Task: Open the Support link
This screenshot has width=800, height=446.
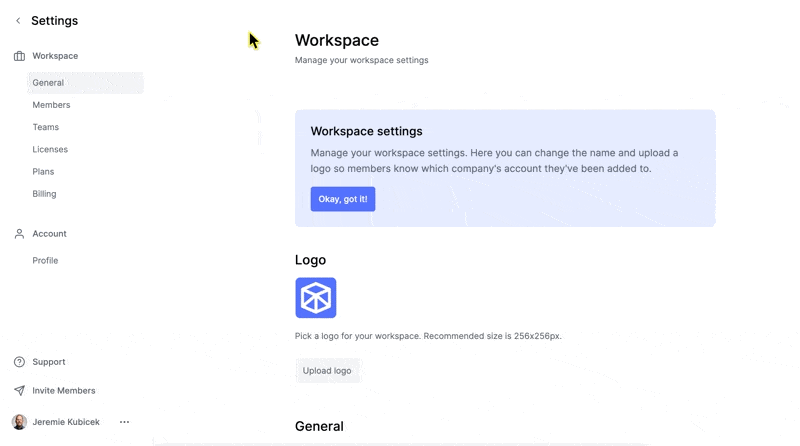Action: click(49, 362)
